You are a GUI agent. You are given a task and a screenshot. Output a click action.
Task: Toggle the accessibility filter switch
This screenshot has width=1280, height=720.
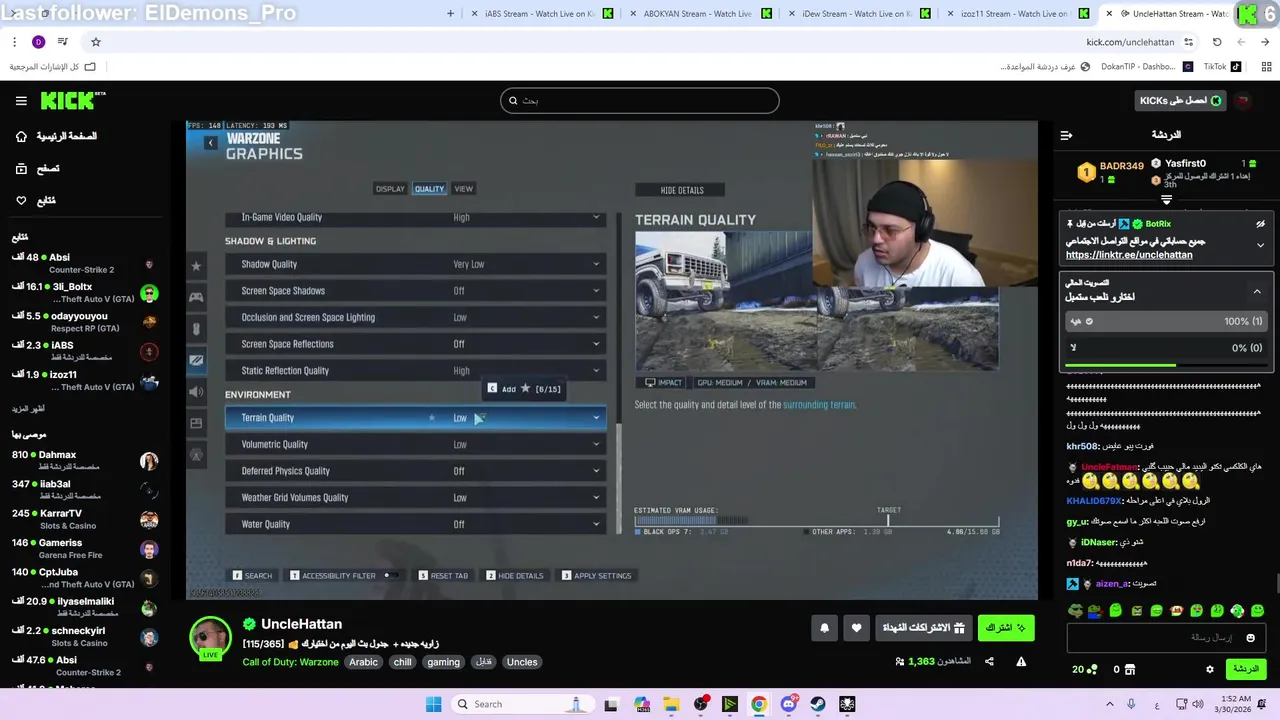tap(390, 576)
